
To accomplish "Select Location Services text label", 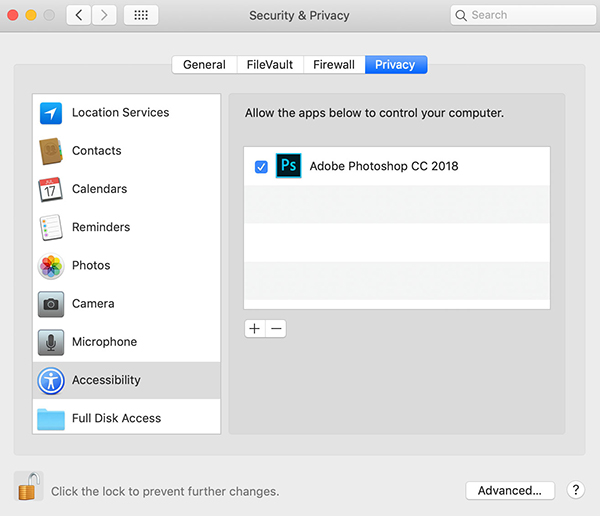I will click(121, 113).
